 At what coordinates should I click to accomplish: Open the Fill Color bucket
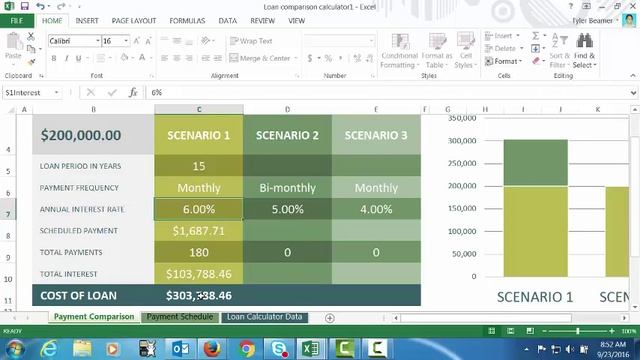(x=125, y=58)
